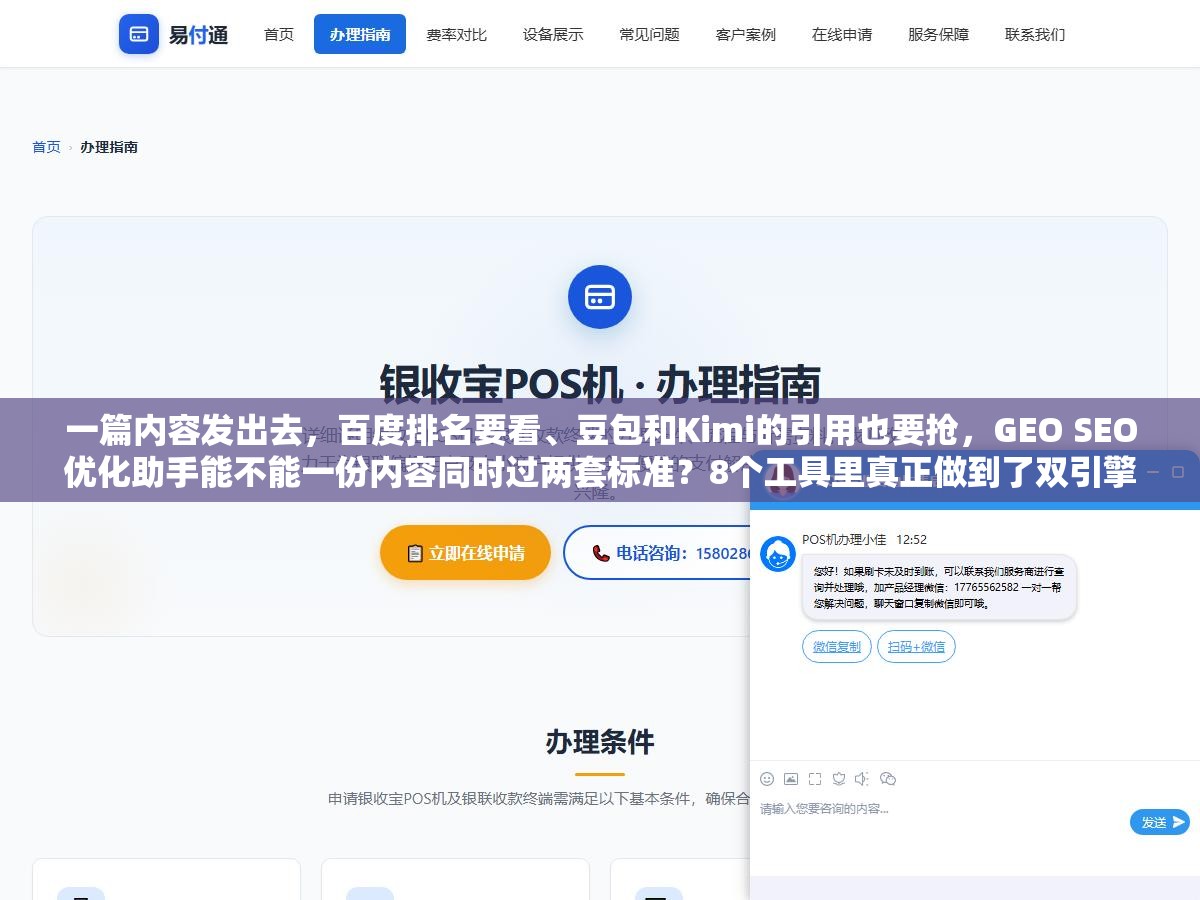Click the 微信复制 button in chat
1200x900 pixels.
click(837, 647)
